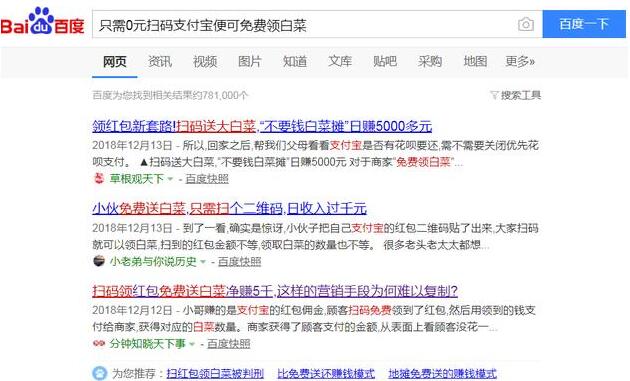Screen dimensions: 630x381
Task: Open result 小伙免费送白菜,只需扫个二维码
Action: (229, 209)
